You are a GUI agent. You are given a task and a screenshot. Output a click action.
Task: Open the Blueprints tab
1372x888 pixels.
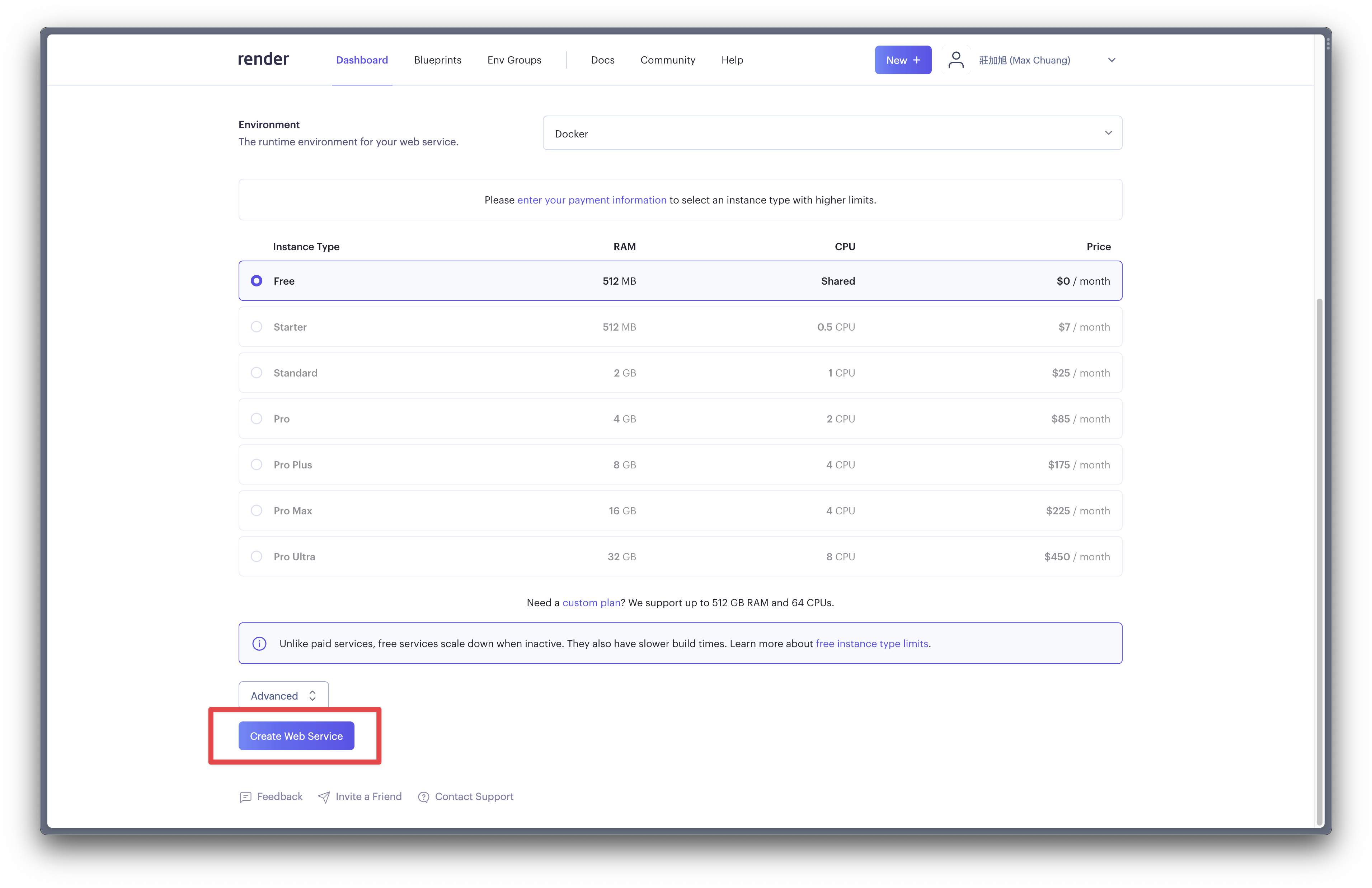tap(437, 60)
